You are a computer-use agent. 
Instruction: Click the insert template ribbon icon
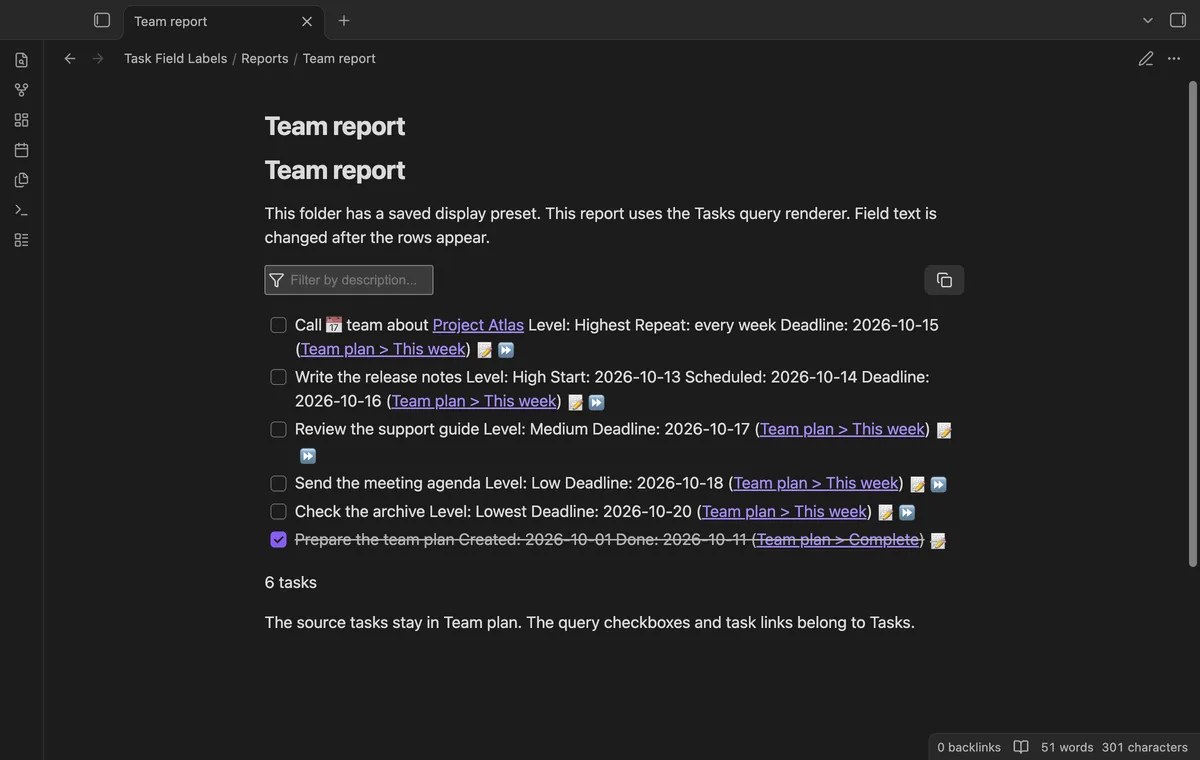21,180
